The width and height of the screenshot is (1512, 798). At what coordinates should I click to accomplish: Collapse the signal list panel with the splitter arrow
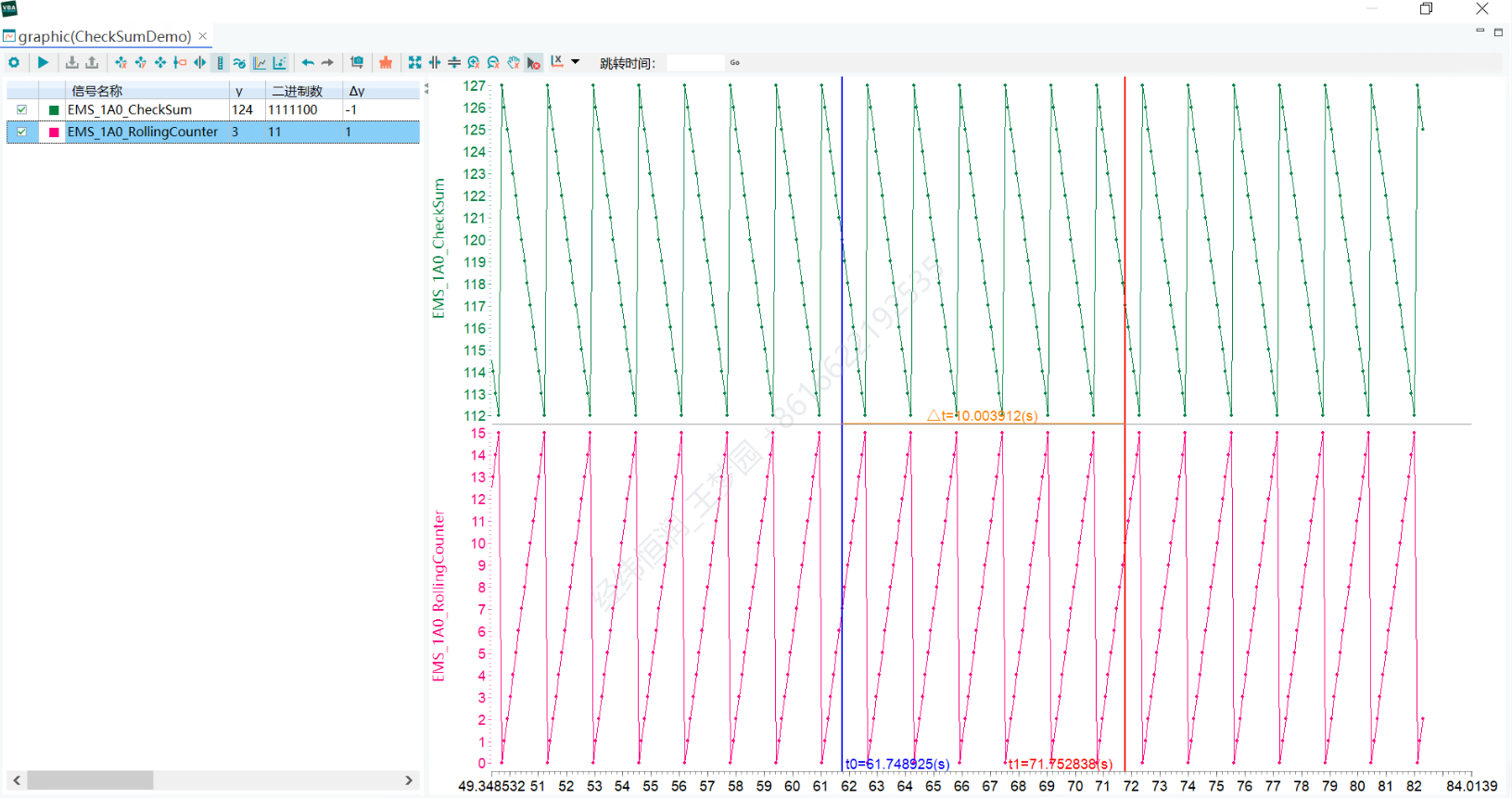coord(426,90)
